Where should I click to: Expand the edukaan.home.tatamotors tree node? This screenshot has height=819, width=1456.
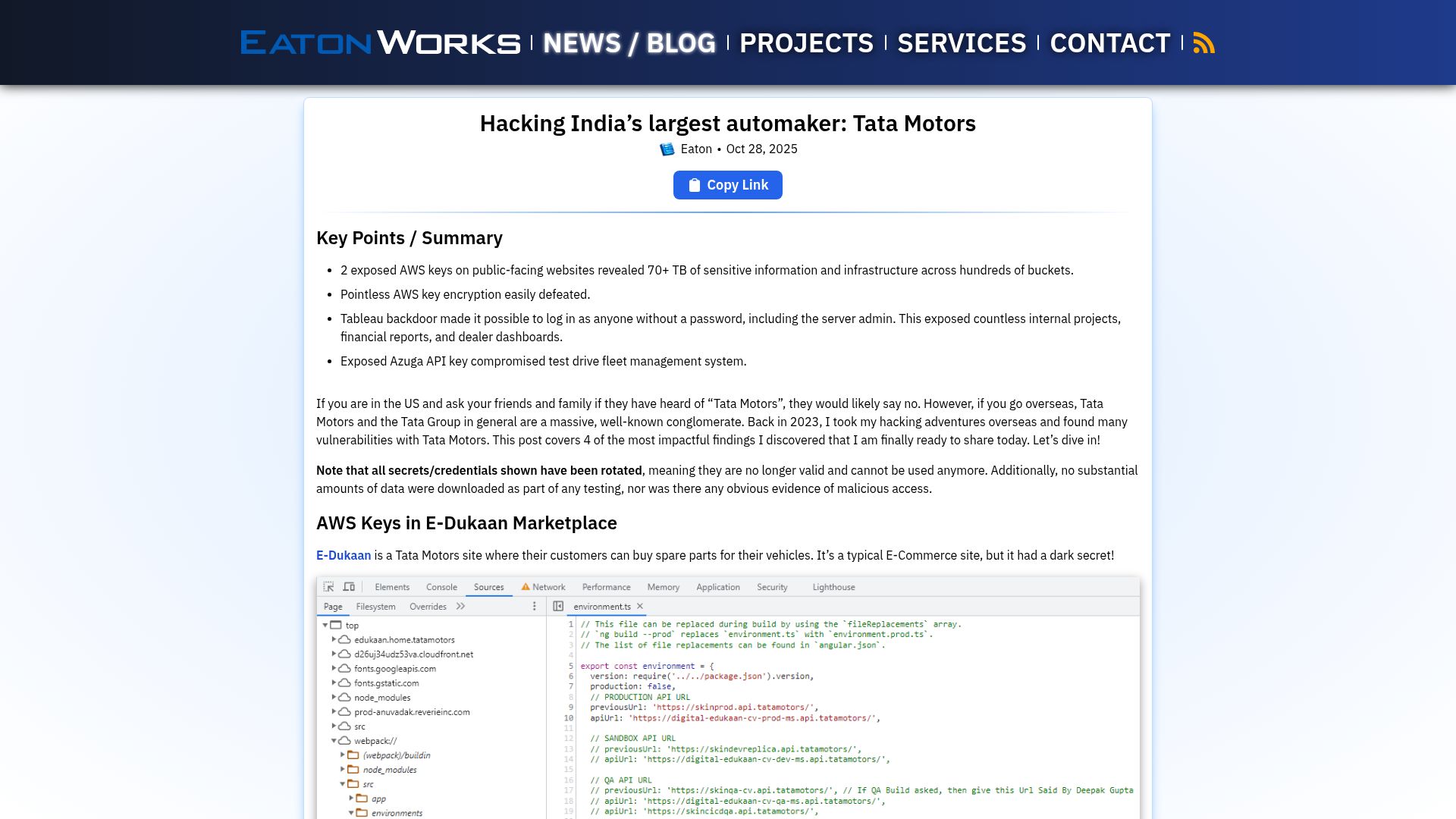(x=334, y=640)
